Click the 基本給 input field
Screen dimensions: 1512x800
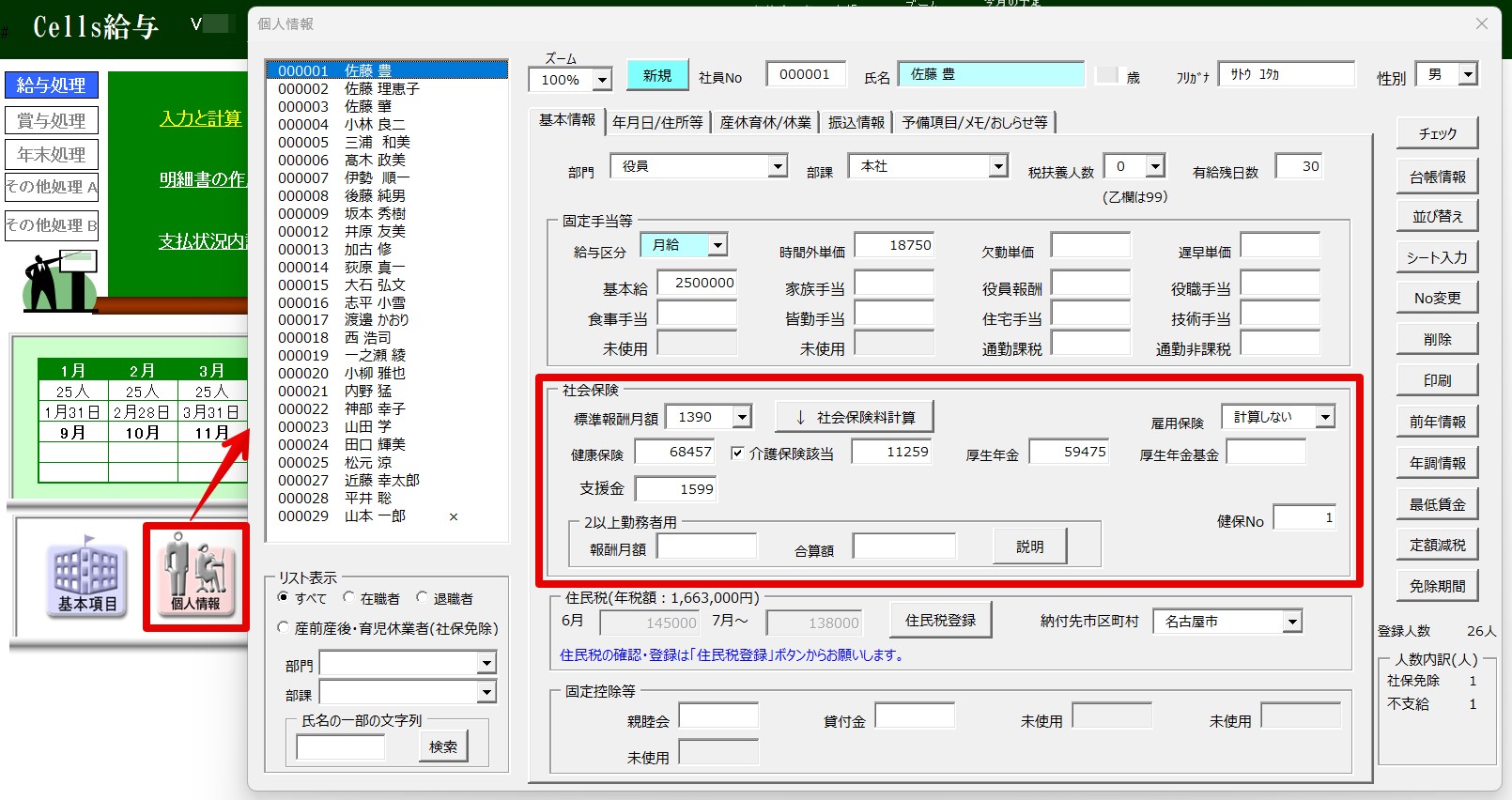pos(697,283)
